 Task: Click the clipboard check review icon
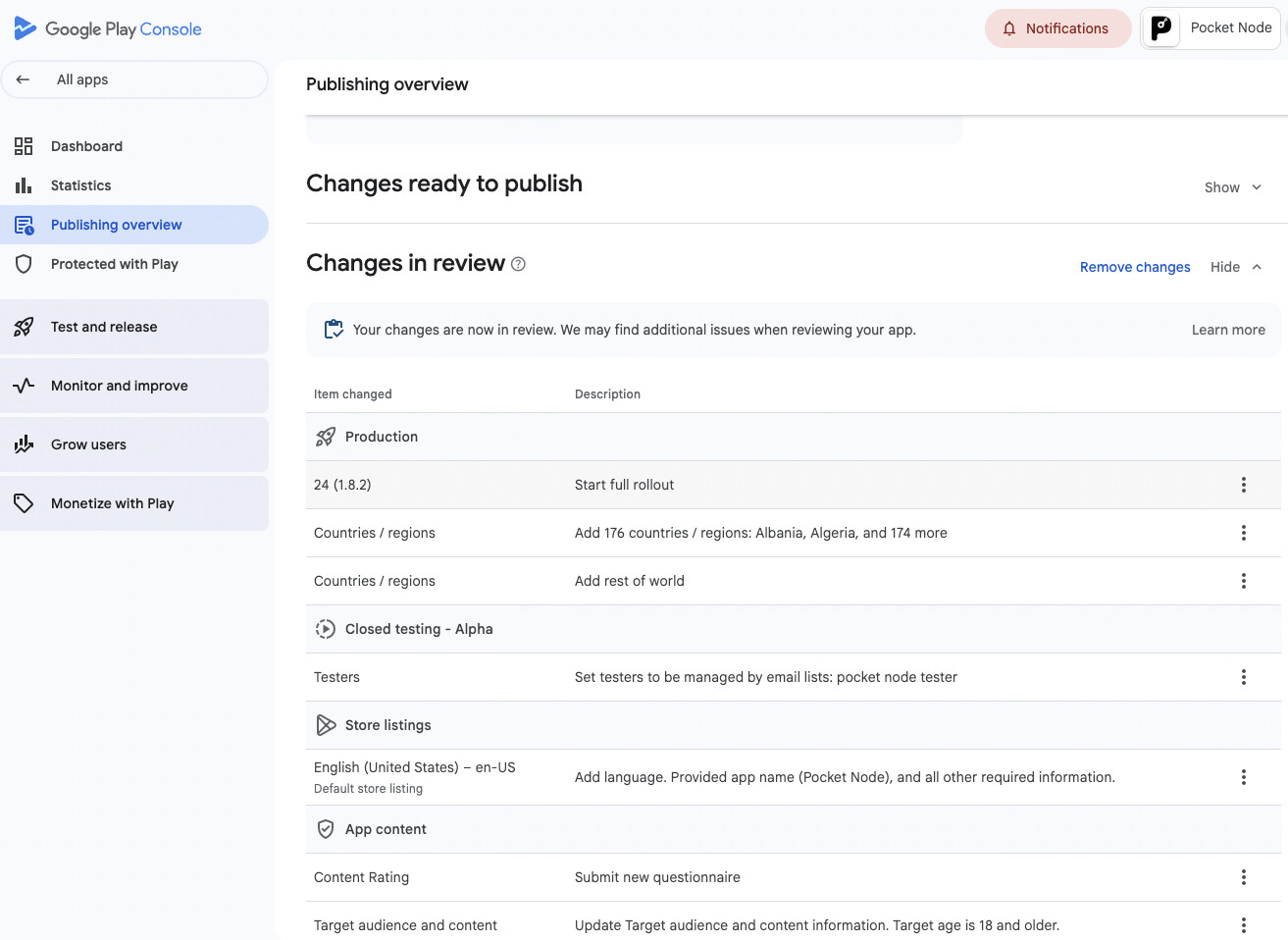coord(334,330)
